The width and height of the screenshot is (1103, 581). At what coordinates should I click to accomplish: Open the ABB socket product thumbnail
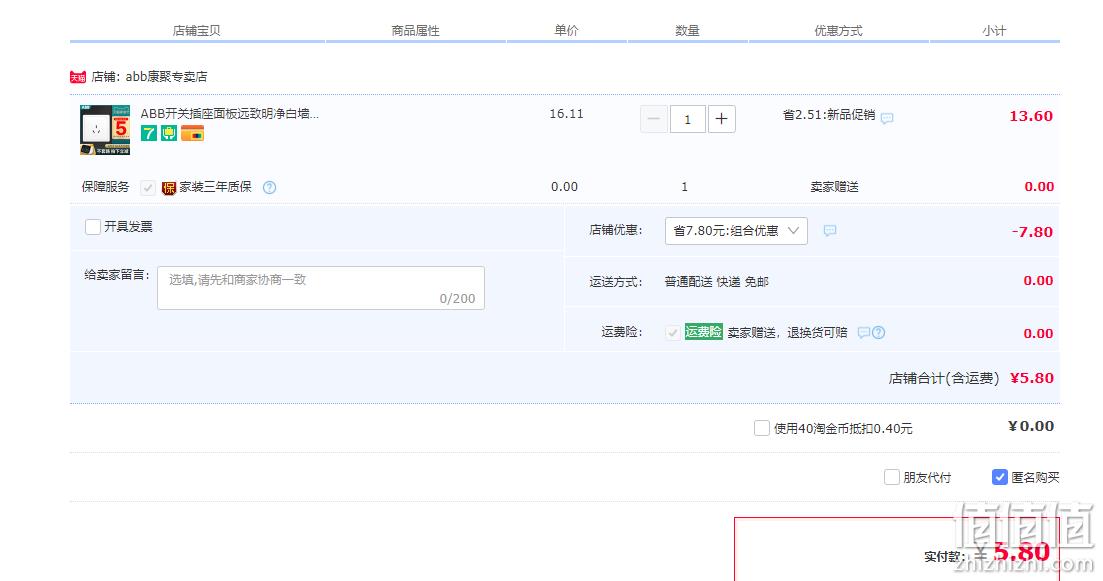pyautogui.click(x=105, y=130)
